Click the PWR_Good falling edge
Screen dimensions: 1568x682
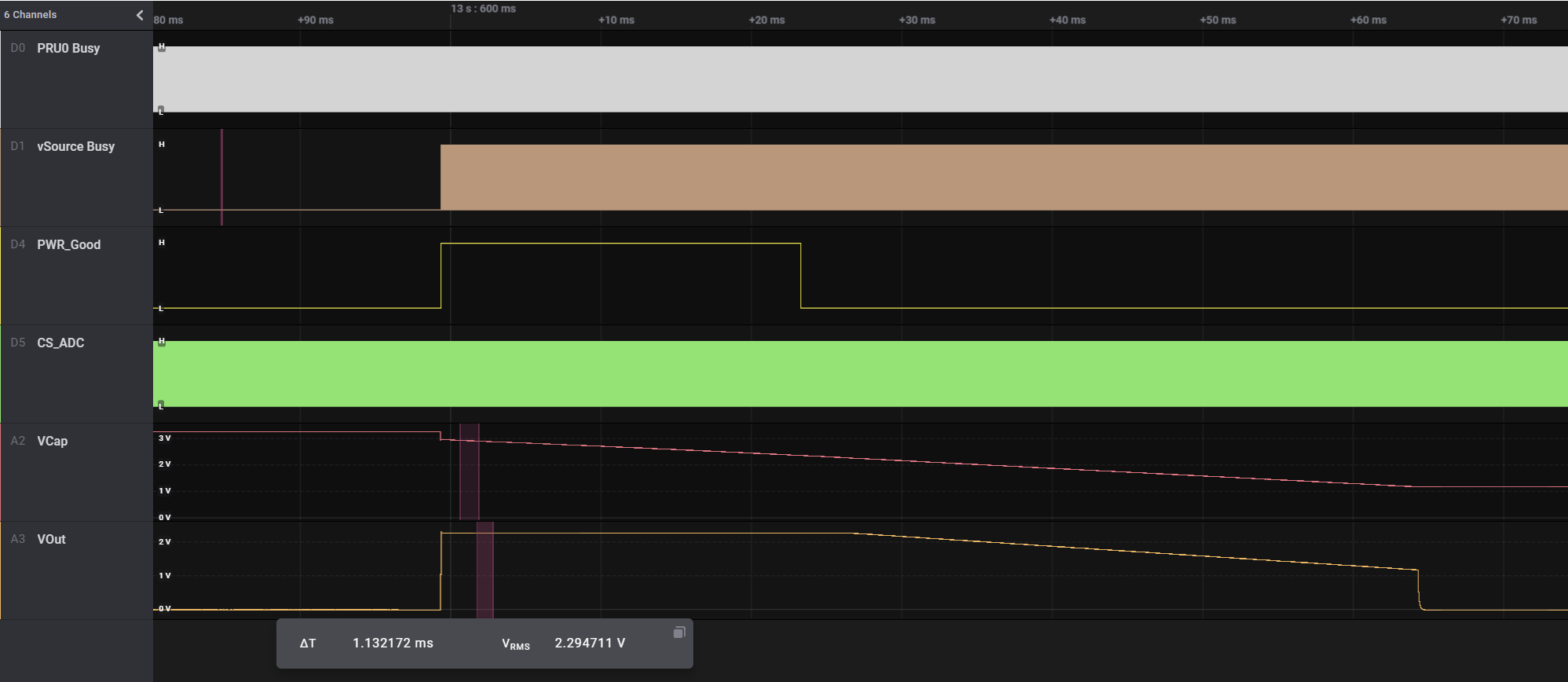tap(801, 276)
